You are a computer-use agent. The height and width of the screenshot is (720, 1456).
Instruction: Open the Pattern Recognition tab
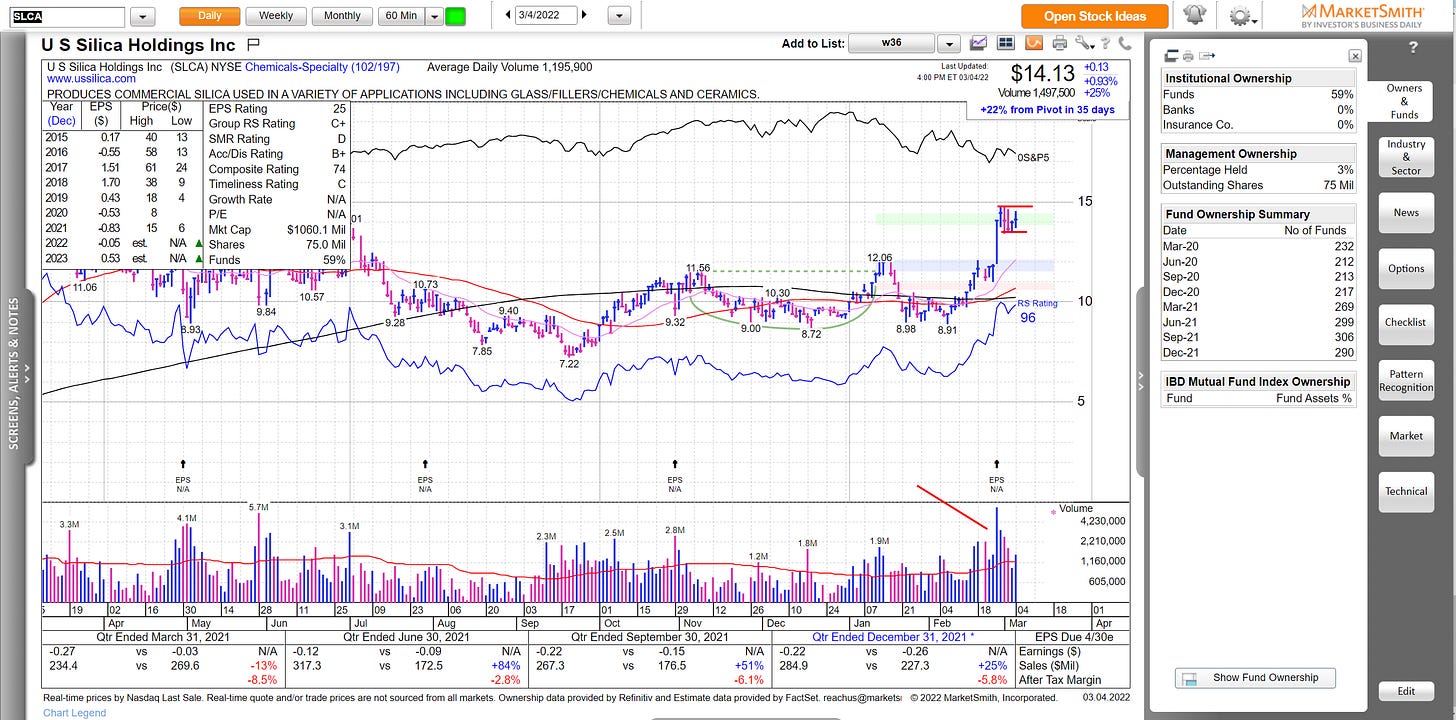1405,380
